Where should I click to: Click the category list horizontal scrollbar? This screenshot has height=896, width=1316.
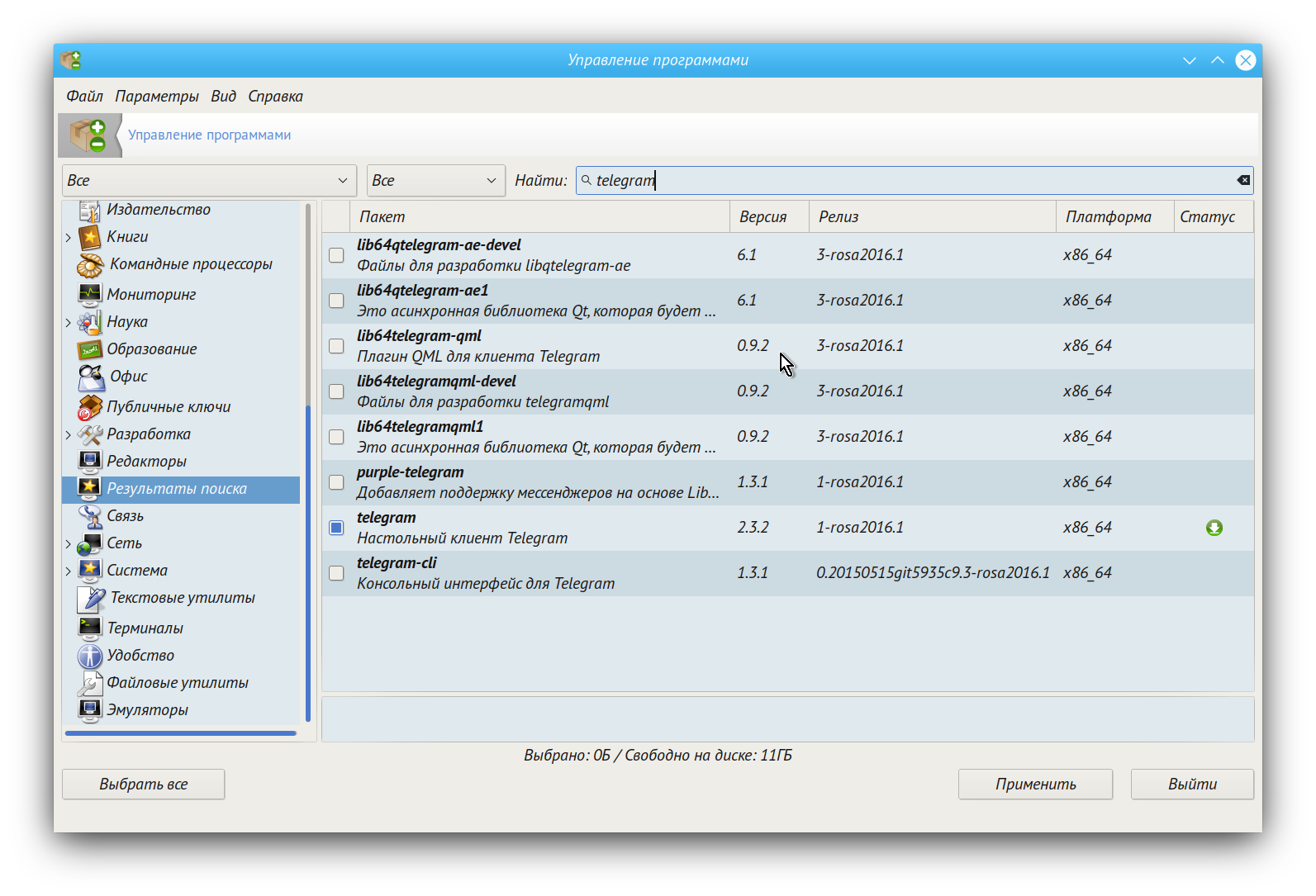[181, 732]
